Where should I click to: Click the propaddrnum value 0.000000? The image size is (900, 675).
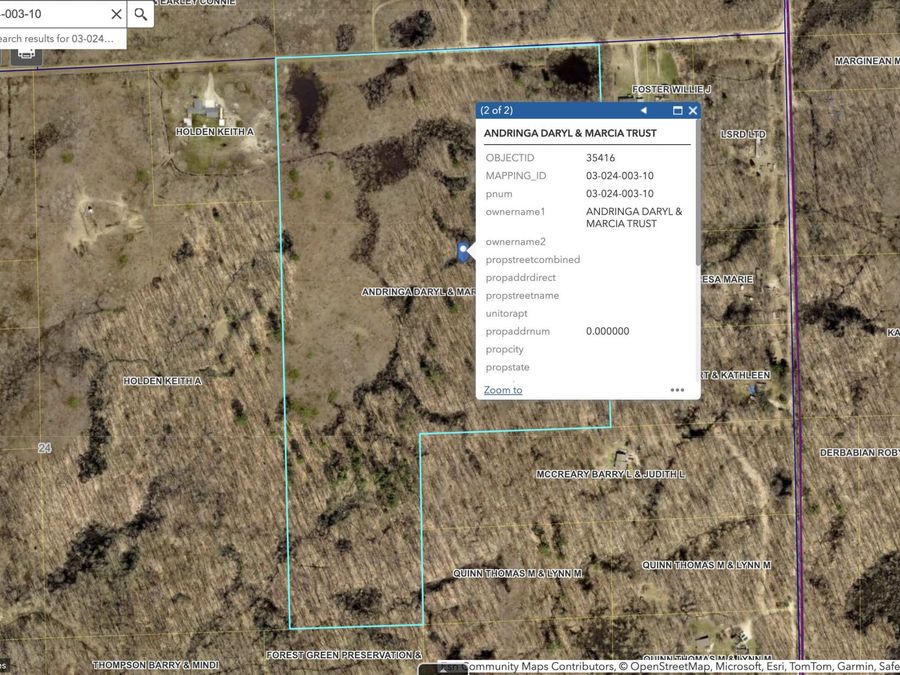pos(607,331)
